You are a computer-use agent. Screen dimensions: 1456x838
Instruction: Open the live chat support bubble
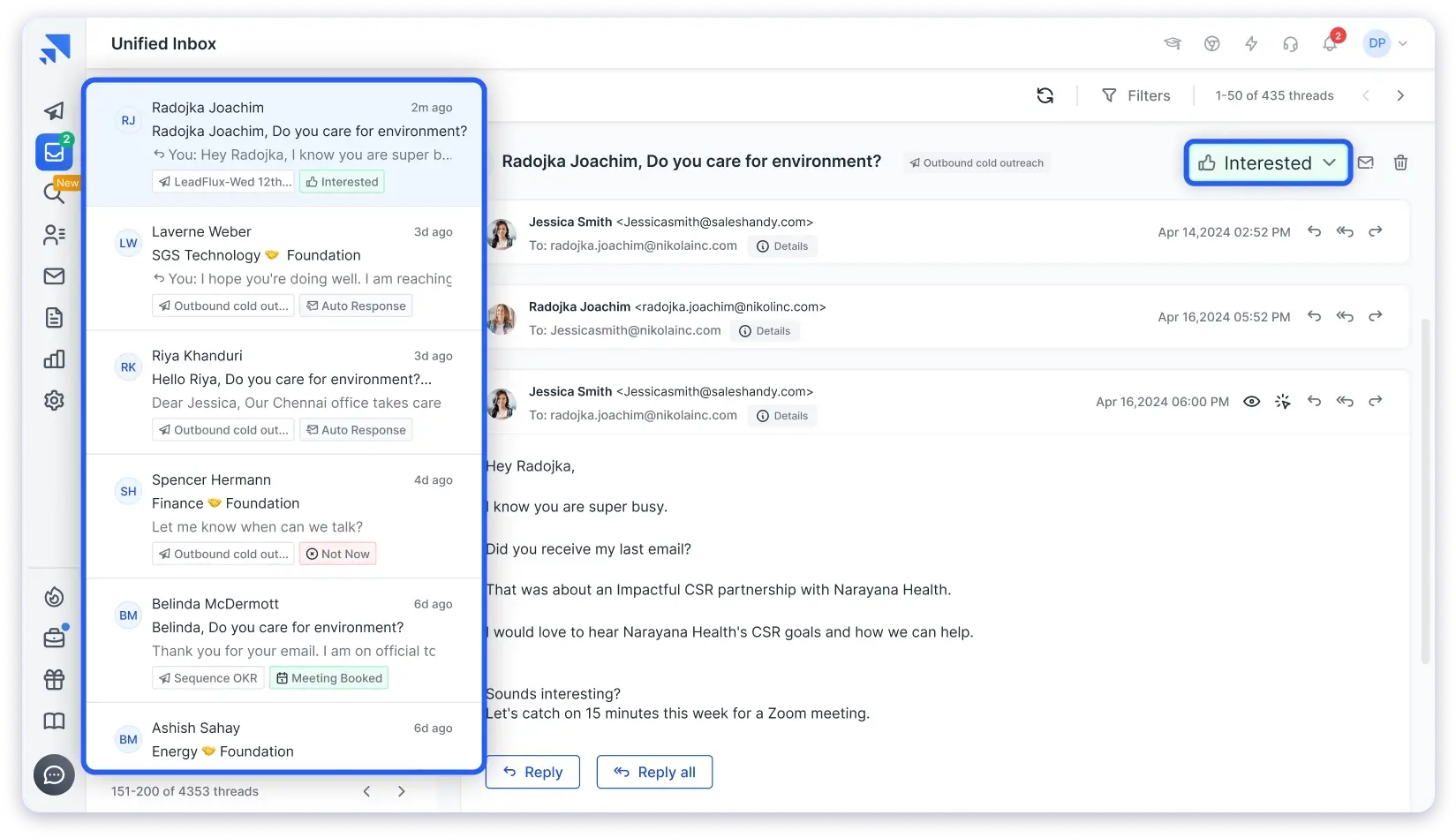pos(54,775)
